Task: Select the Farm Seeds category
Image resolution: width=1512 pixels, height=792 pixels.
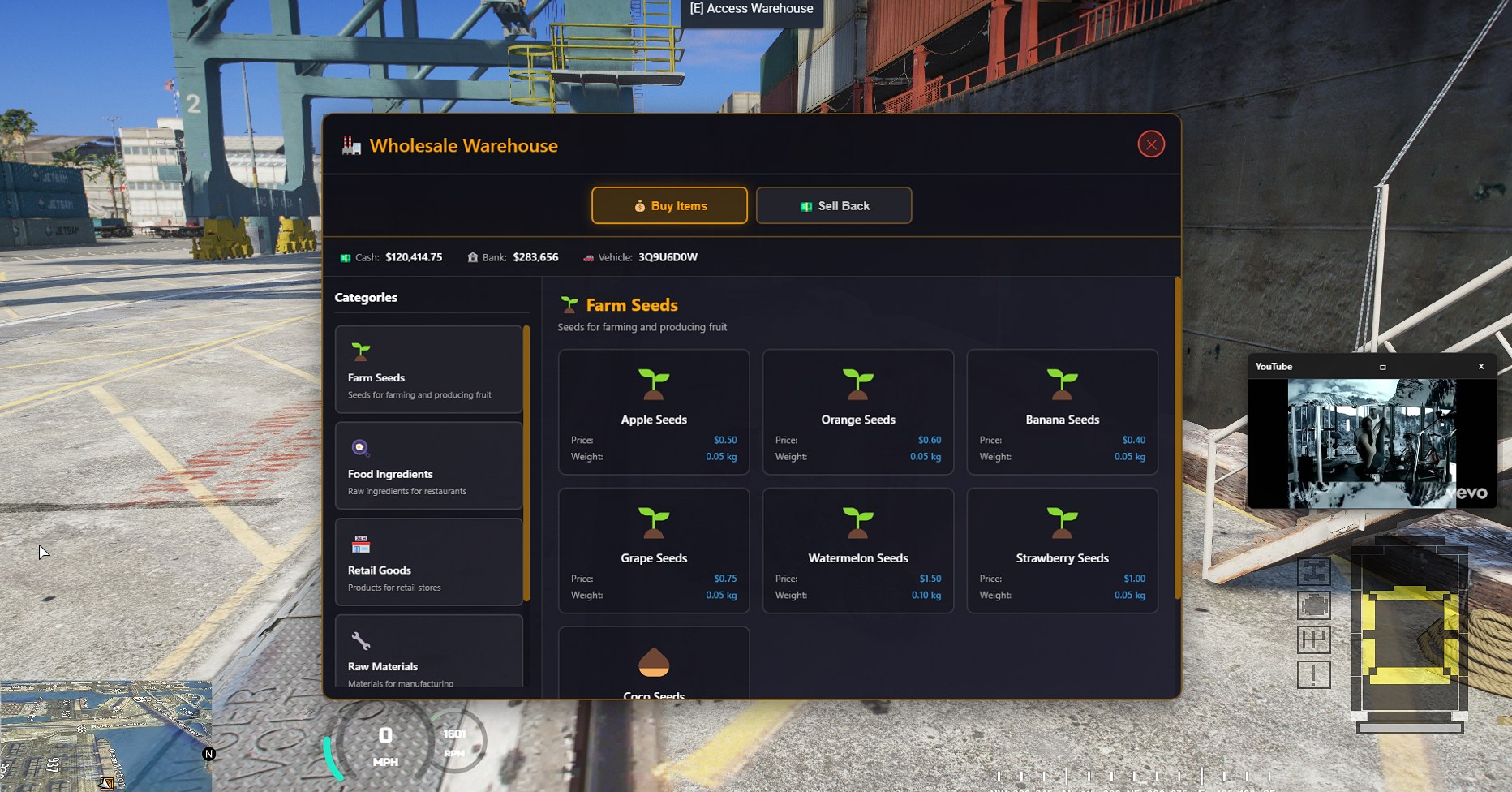Action: tap(429, 370)
